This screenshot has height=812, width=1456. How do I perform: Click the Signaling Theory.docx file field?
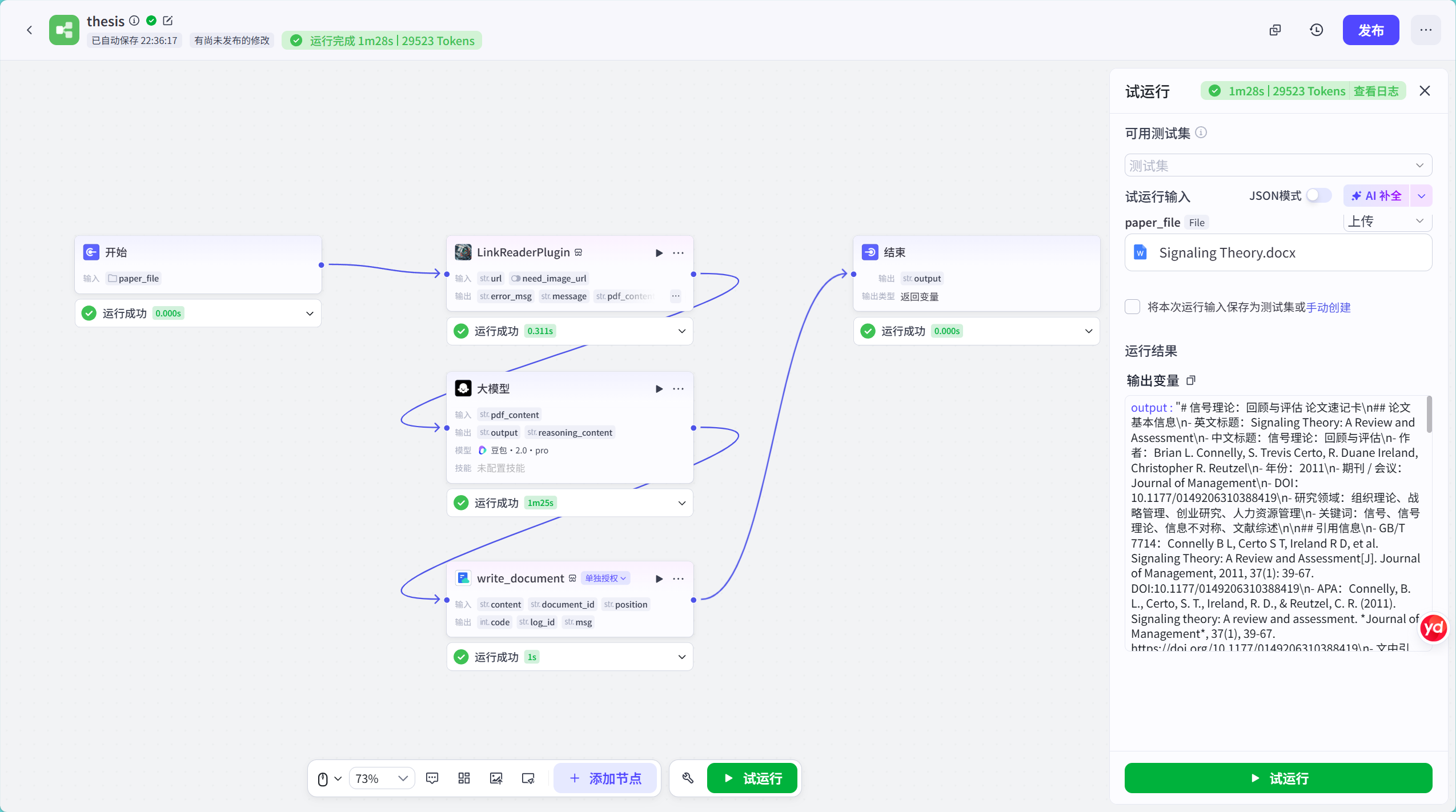coord(1278,252)
